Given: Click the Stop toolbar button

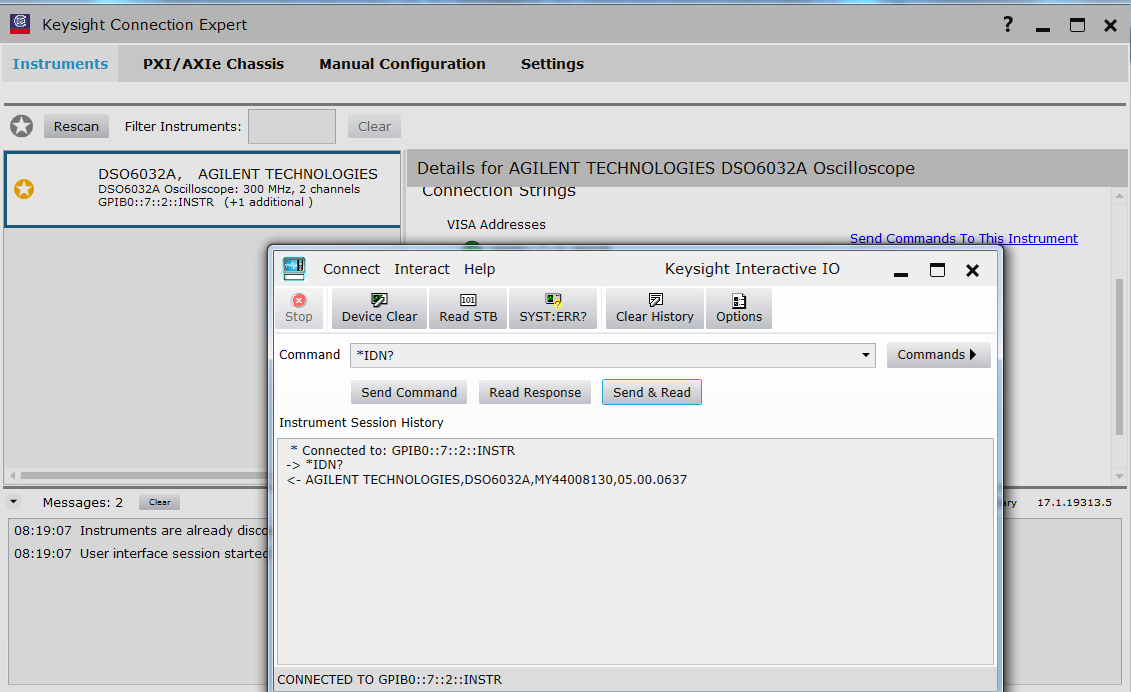Looking at the screenshot, I should coord(299,308).
